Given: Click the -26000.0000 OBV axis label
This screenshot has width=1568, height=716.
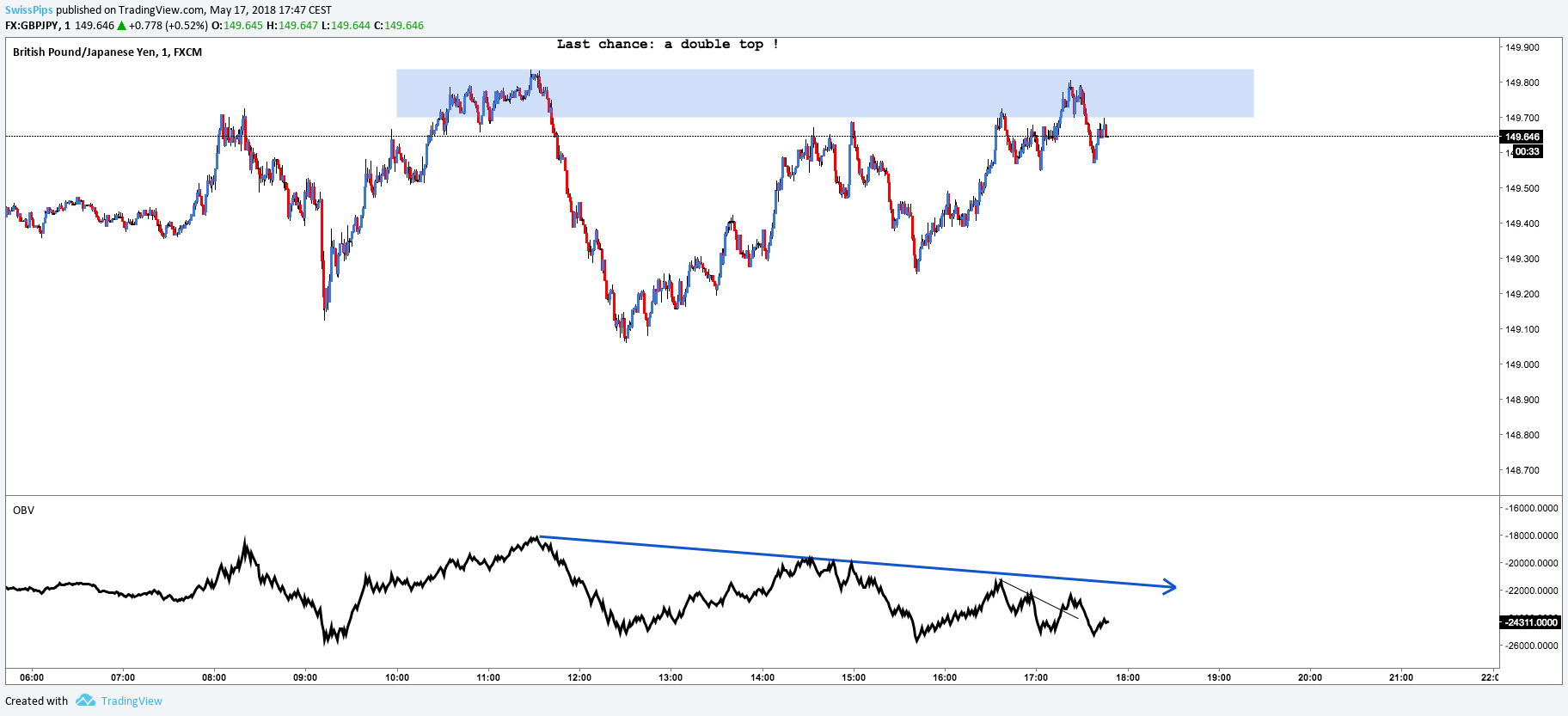Looking at the screenshot, I should coord(1531,646).
